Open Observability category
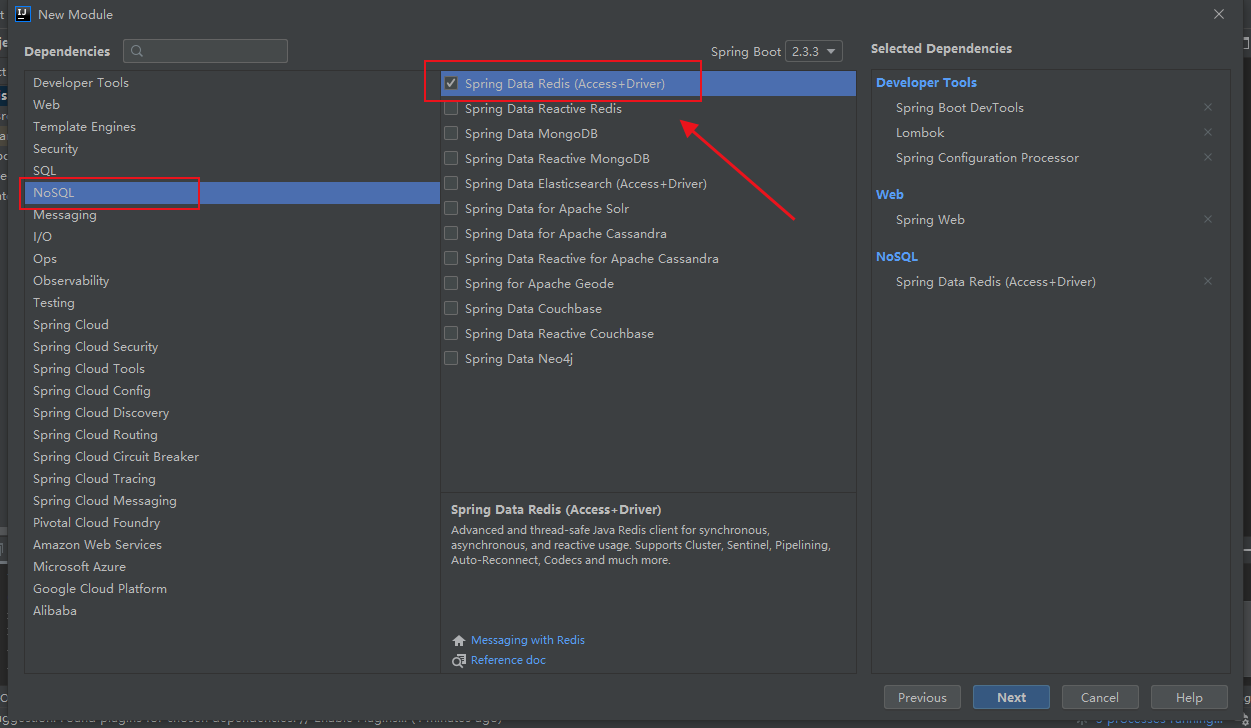Viewport: 1251px width, 728px height. click(x=232, y=280)
